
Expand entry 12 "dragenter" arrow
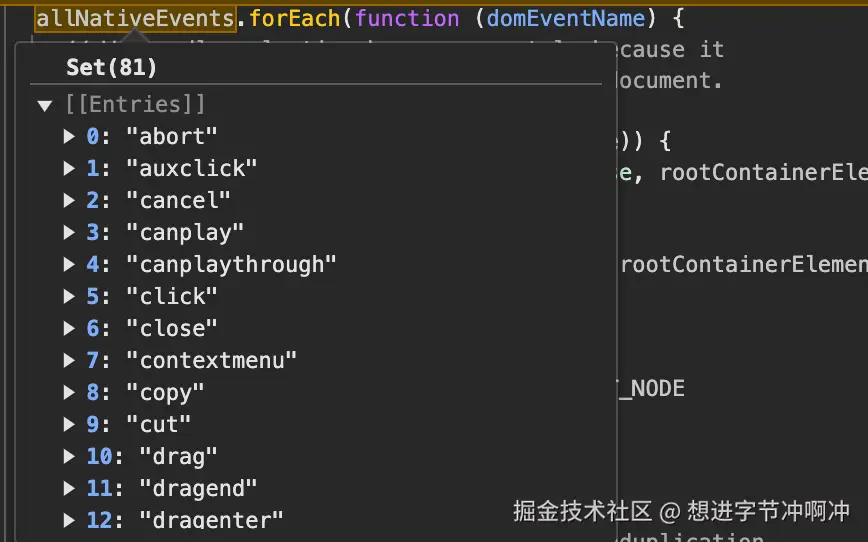click(69, 520)
